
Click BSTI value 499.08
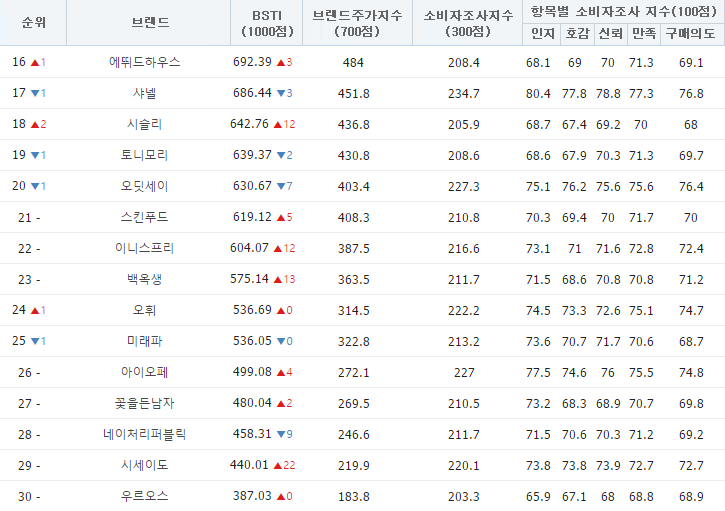[252, 372]
